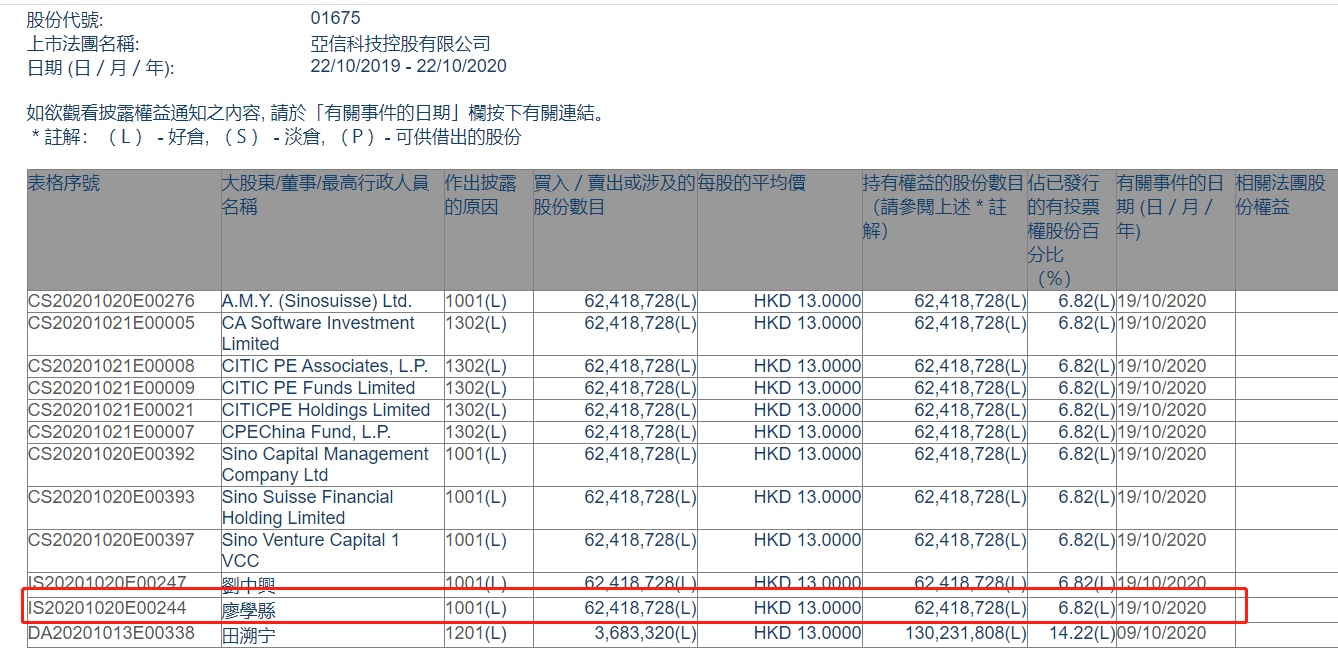Image resolution: width=1338 pixels, height=648 pixels.
Task: Click the 上市法團名稱 label
Action: coord(83,43)
